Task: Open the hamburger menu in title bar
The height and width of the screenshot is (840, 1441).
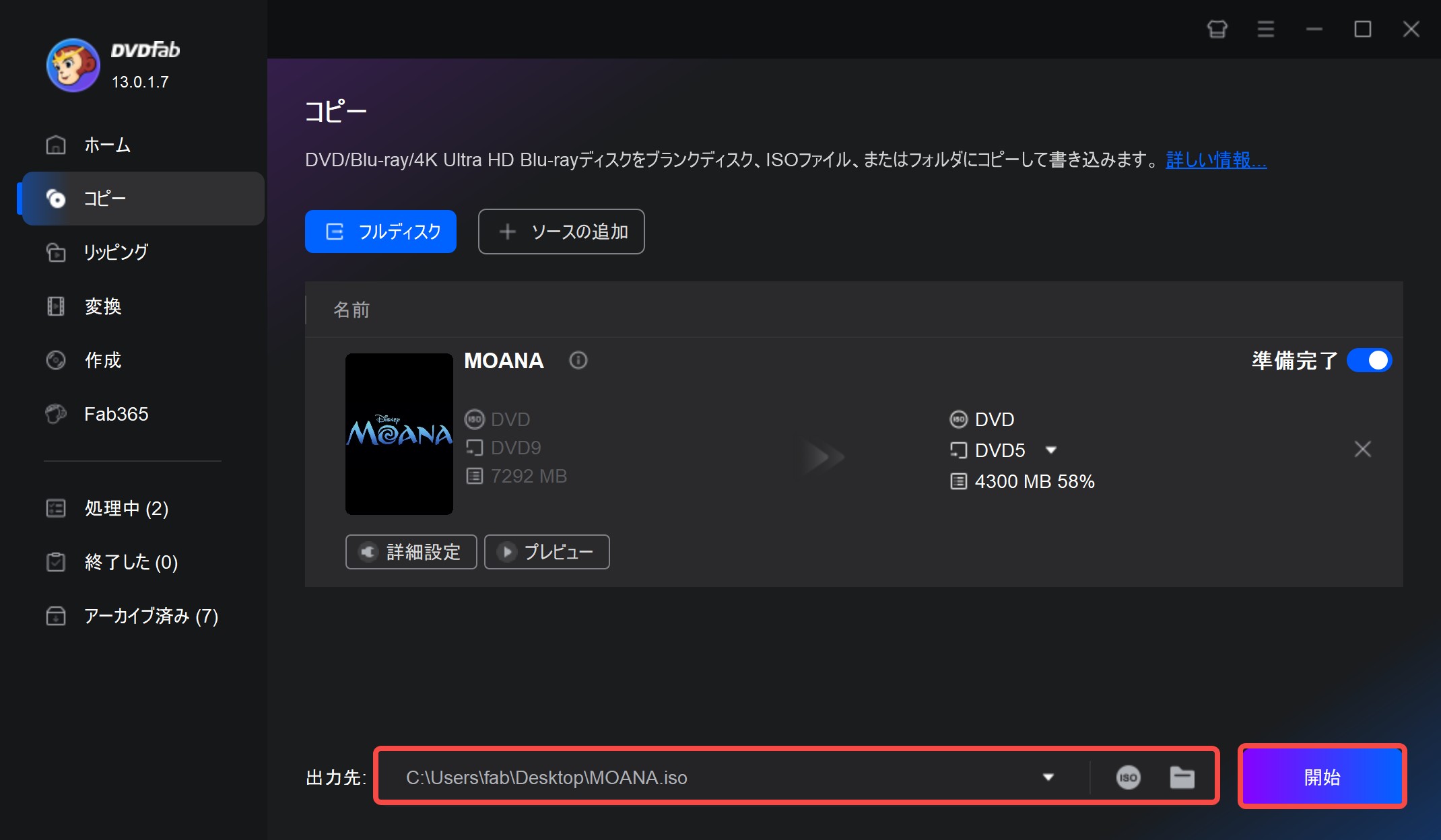Action: click(1265, 29)
